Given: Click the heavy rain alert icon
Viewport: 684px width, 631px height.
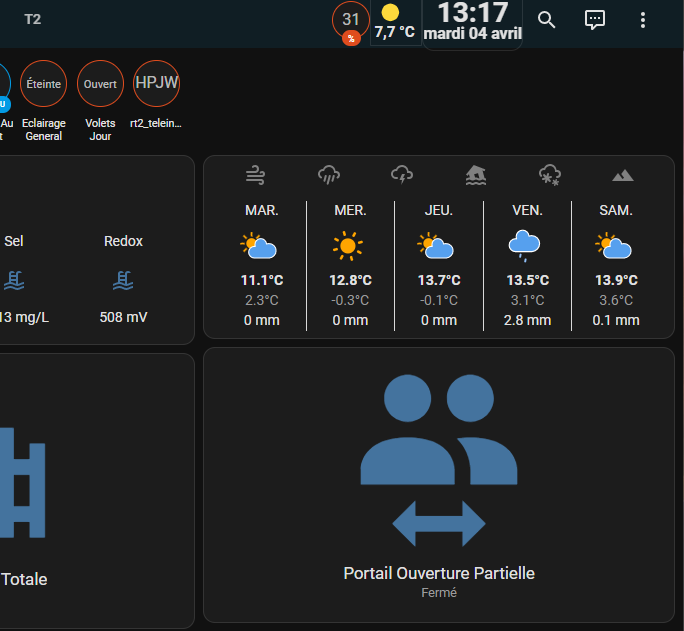Looking at the screenshot, I should (x=329, y=175).
